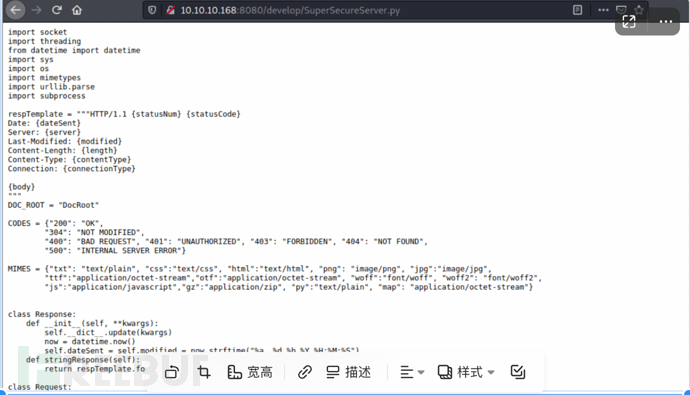
Task: Insert a link with chain icon
Action: (305, 372)
